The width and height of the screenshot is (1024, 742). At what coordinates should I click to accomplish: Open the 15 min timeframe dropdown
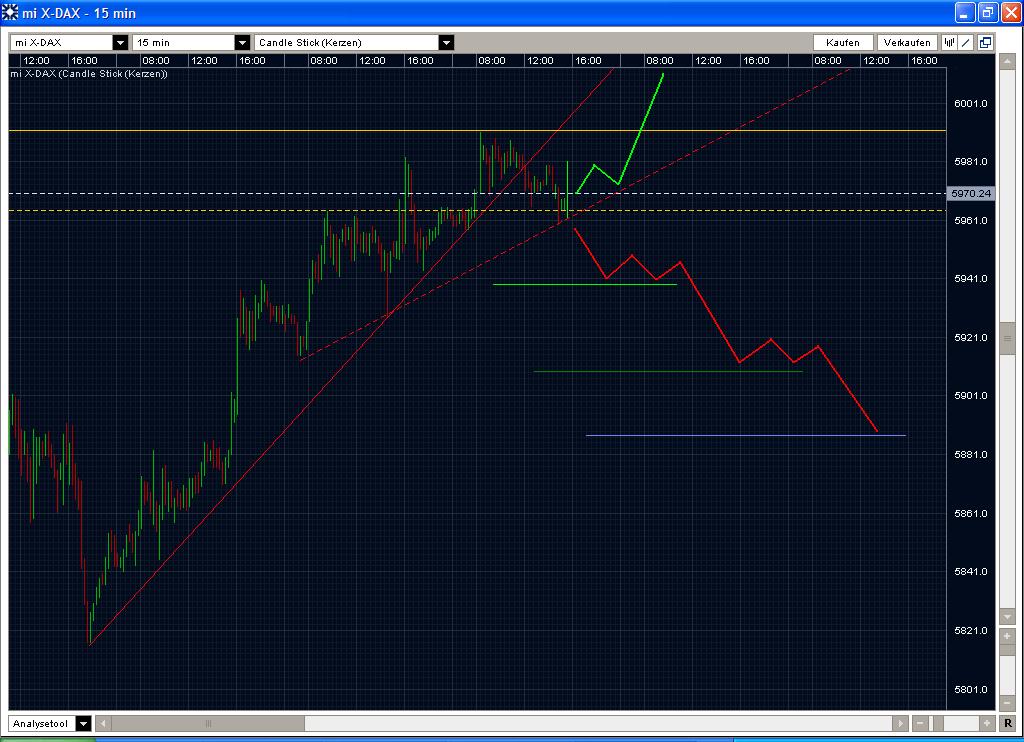click(x=241, y=43)
